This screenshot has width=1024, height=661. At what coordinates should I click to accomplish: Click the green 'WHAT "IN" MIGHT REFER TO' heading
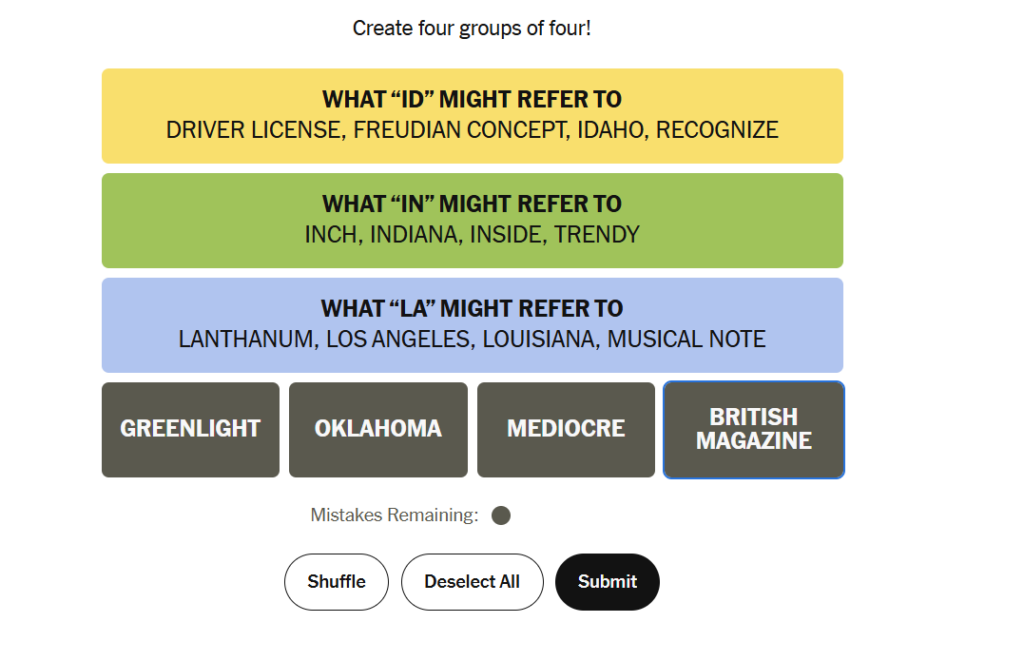point(472,204)
